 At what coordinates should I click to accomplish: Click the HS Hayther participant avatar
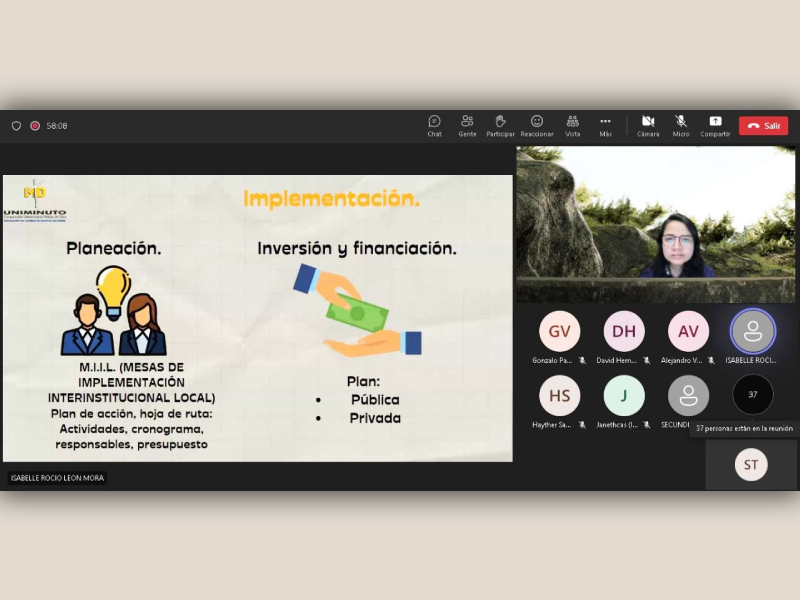(559, 395)
